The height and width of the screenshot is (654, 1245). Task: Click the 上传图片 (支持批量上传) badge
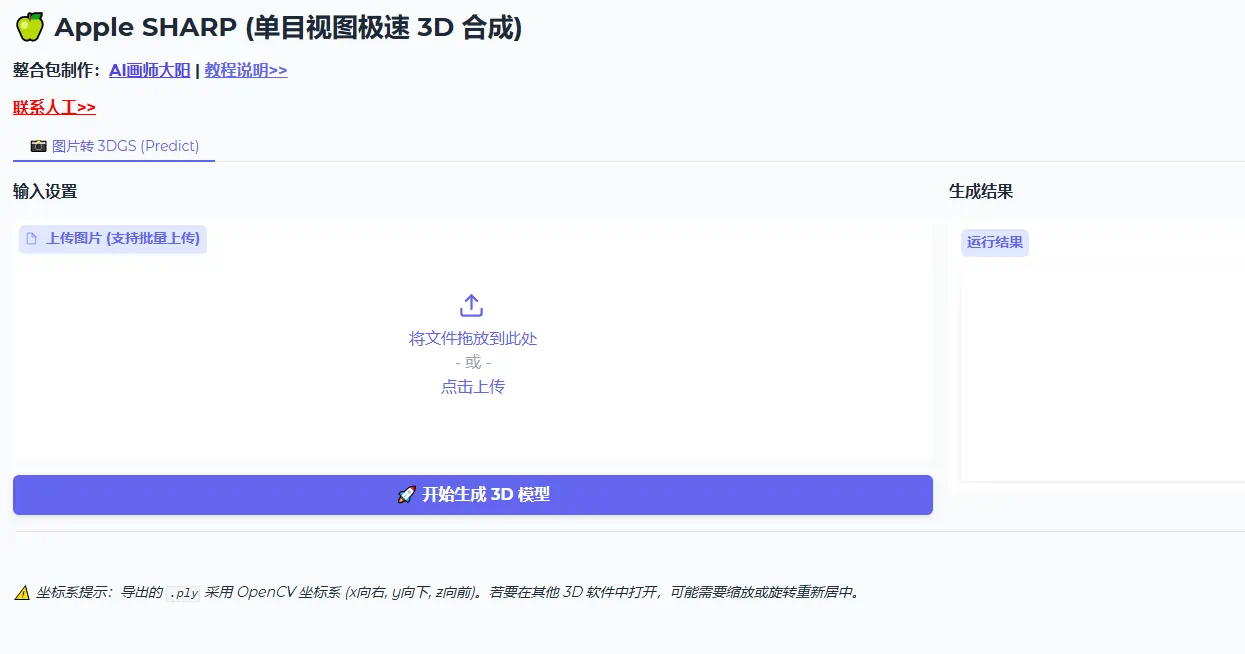(112, 239)
